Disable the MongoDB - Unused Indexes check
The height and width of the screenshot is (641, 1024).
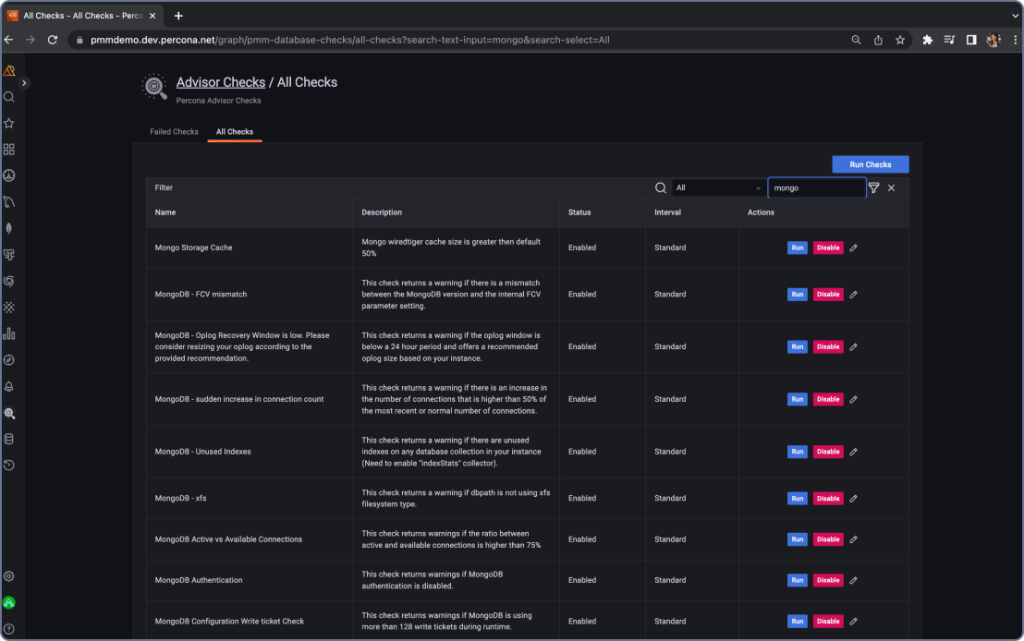click(x=827, y=452)
